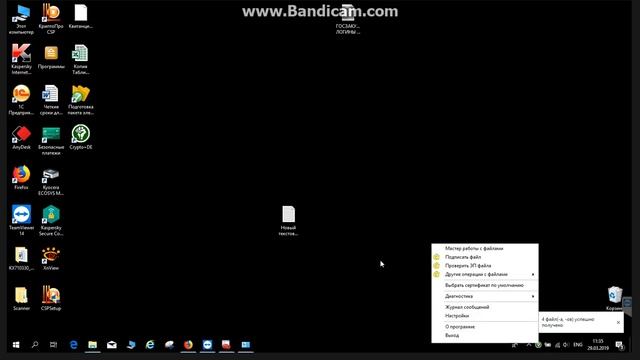Switch to TeamViewer on taskbar
The image size is (640, 360).
(207, 345)
